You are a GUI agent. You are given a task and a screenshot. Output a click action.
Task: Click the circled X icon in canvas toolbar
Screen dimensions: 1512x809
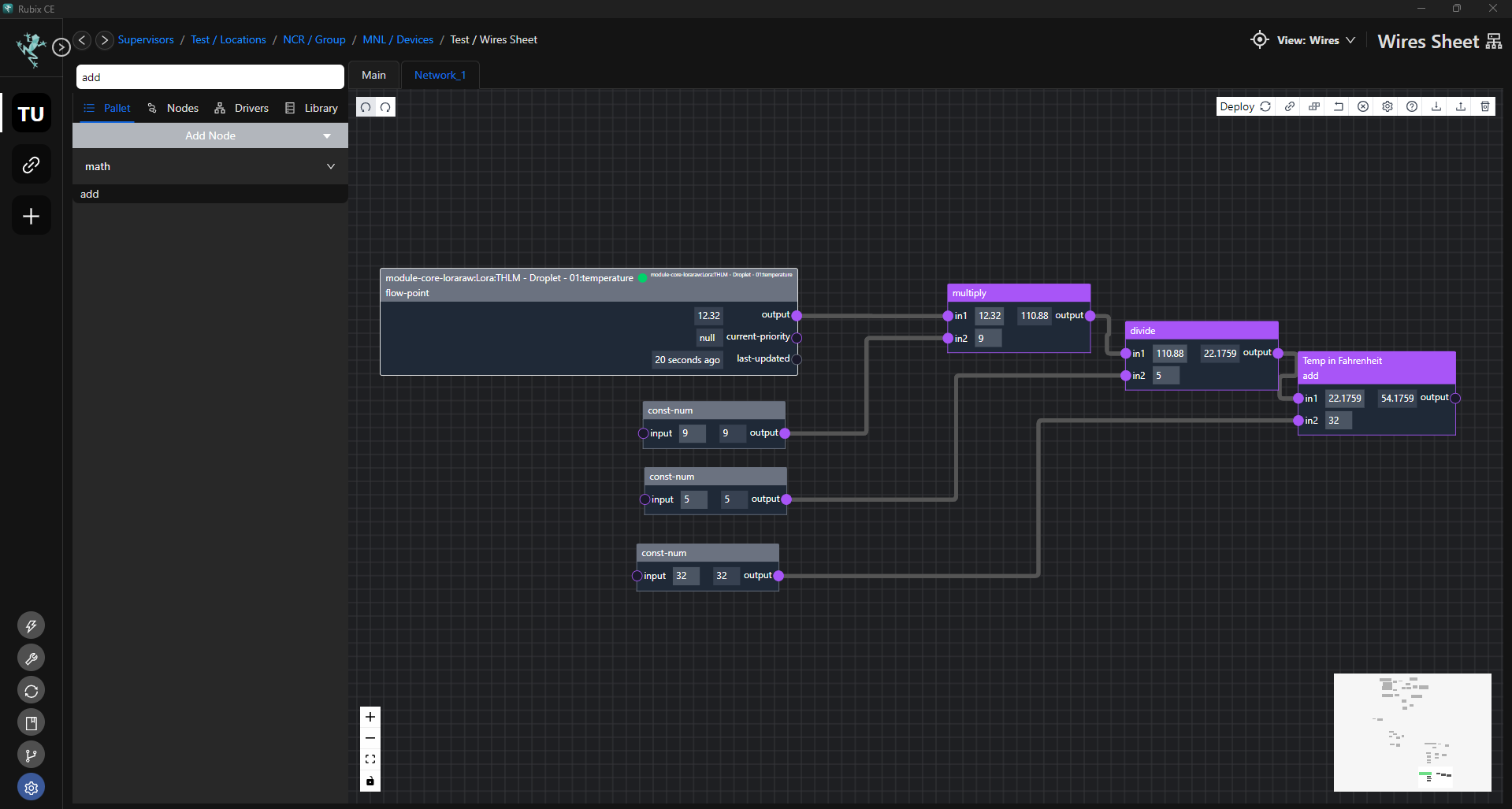1363,106
